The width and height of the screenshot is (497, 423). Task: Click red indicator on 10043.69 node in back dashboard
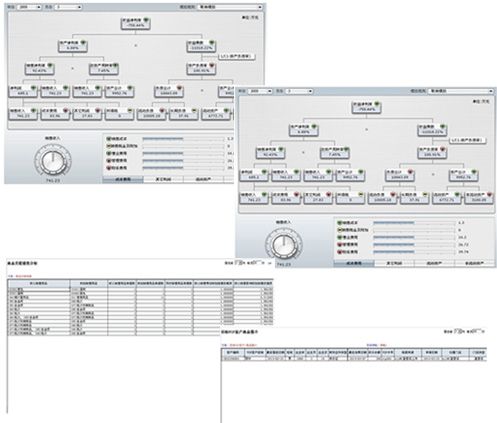(x=179, y=88)
